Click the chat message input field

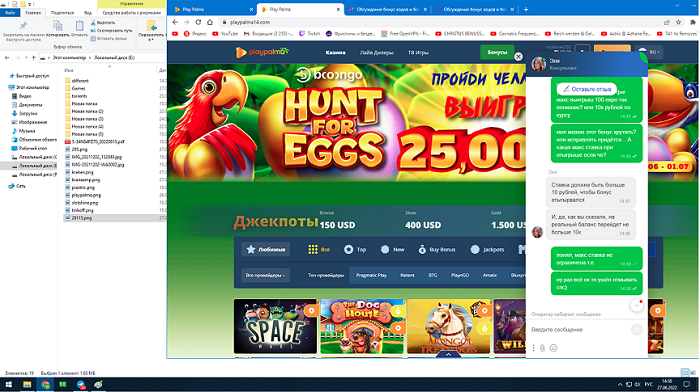[x=579, y=329]
